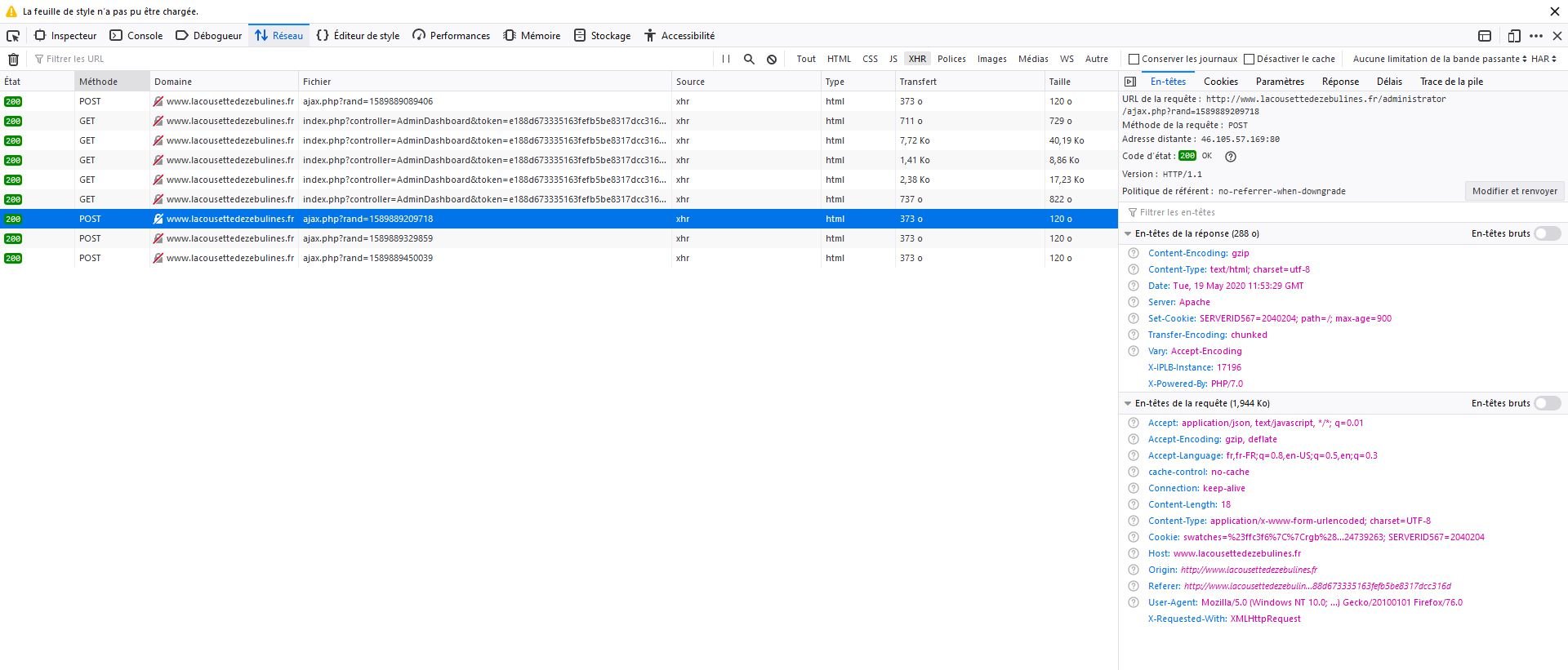Enable Désactiver le cache checkbox

click(x=1249, y=59)
